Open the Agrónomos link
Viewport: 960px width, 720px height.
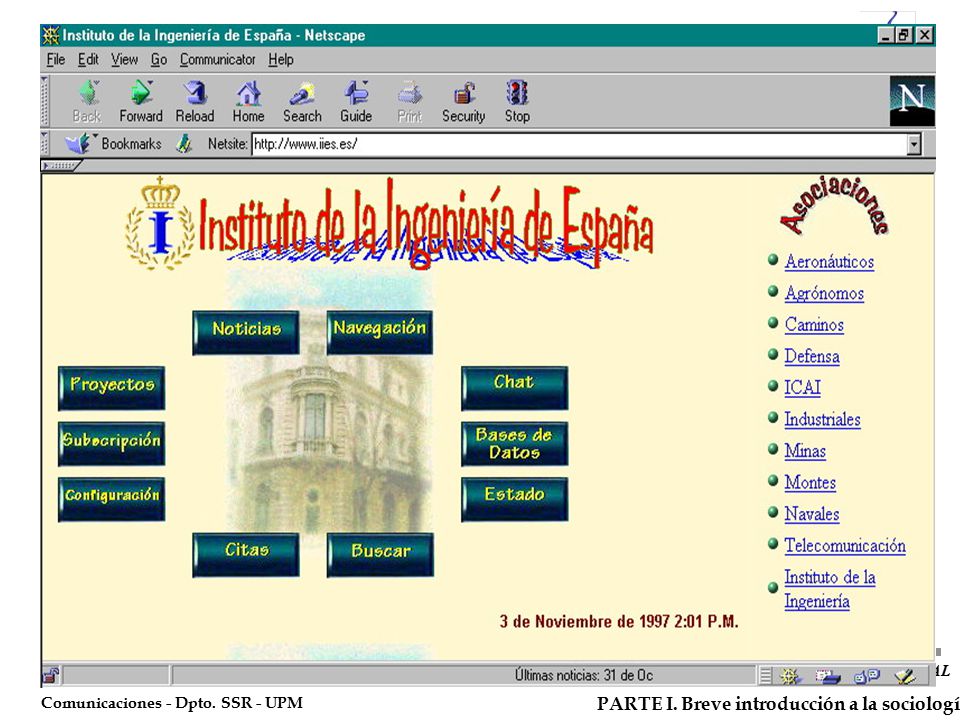(824, 293)
